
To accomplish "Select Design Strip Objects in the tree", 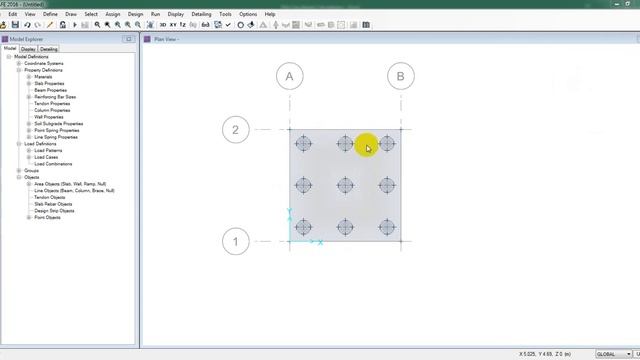I will (54, 211).
